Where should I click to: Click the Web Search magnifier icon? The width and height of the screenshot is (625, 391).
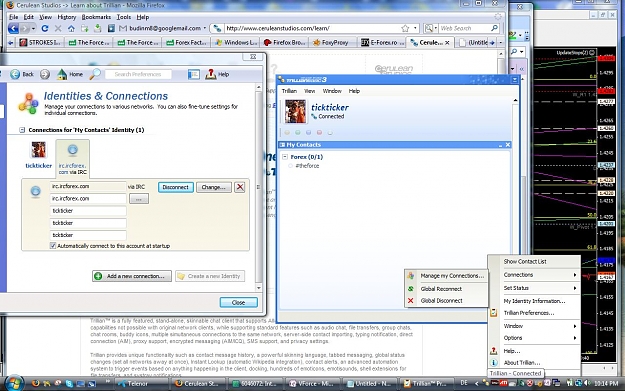[x=495, y=28]
